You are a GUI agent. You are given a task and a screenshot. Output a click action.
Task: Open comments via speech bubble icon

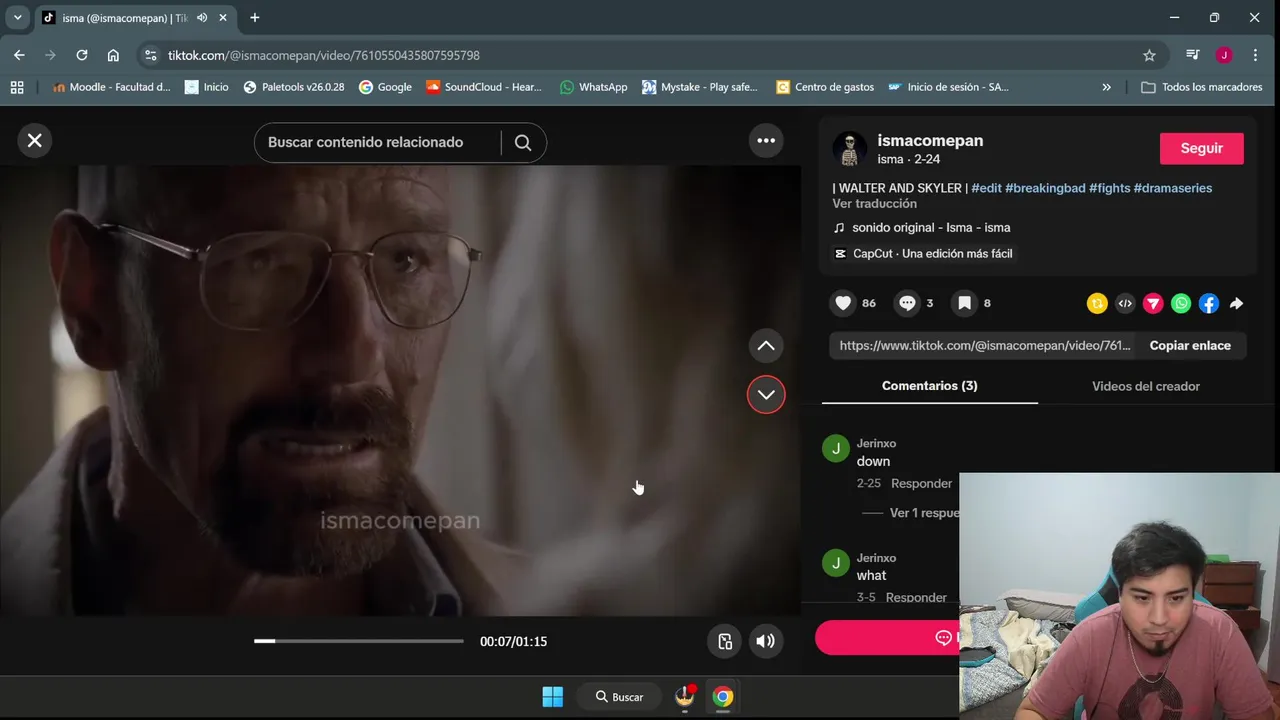click(907, 303)
